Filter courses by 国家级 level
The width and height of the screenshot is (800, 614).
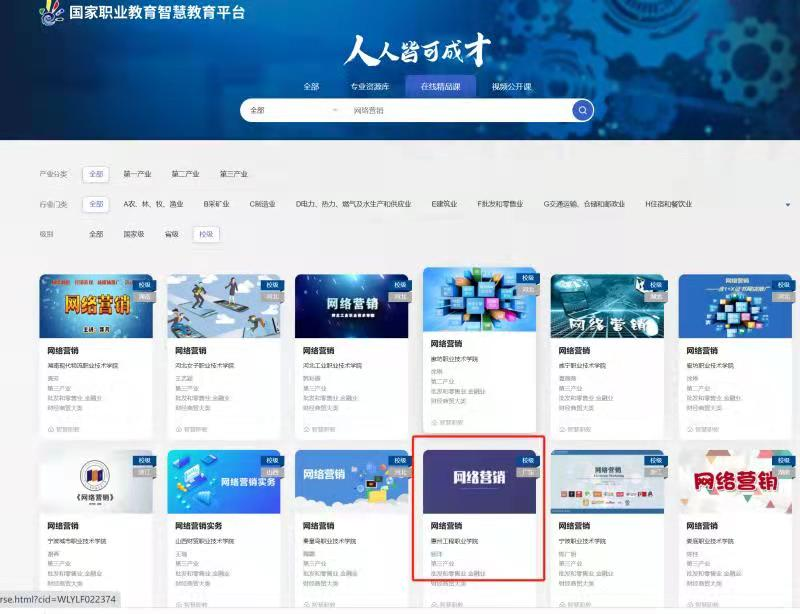(x=134, y=234)
